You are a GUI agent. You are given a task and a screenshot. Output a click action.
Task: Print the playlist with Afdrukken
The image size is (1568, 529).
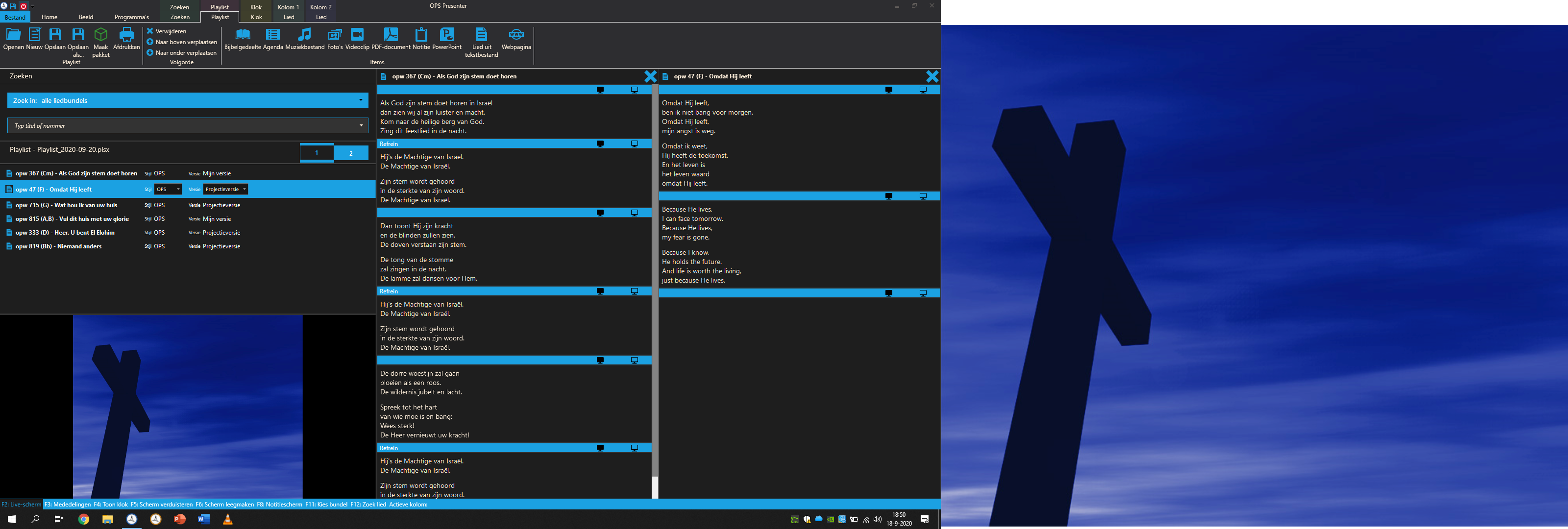(126, 38)
